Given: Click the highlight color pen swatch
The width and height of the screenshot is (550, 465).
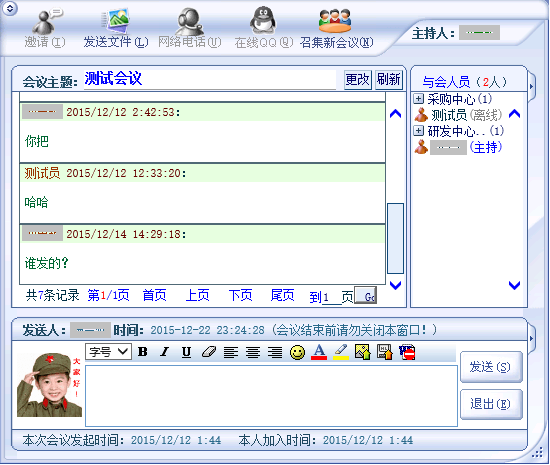Looking at the screenshot, I should (x=341, y=352).
